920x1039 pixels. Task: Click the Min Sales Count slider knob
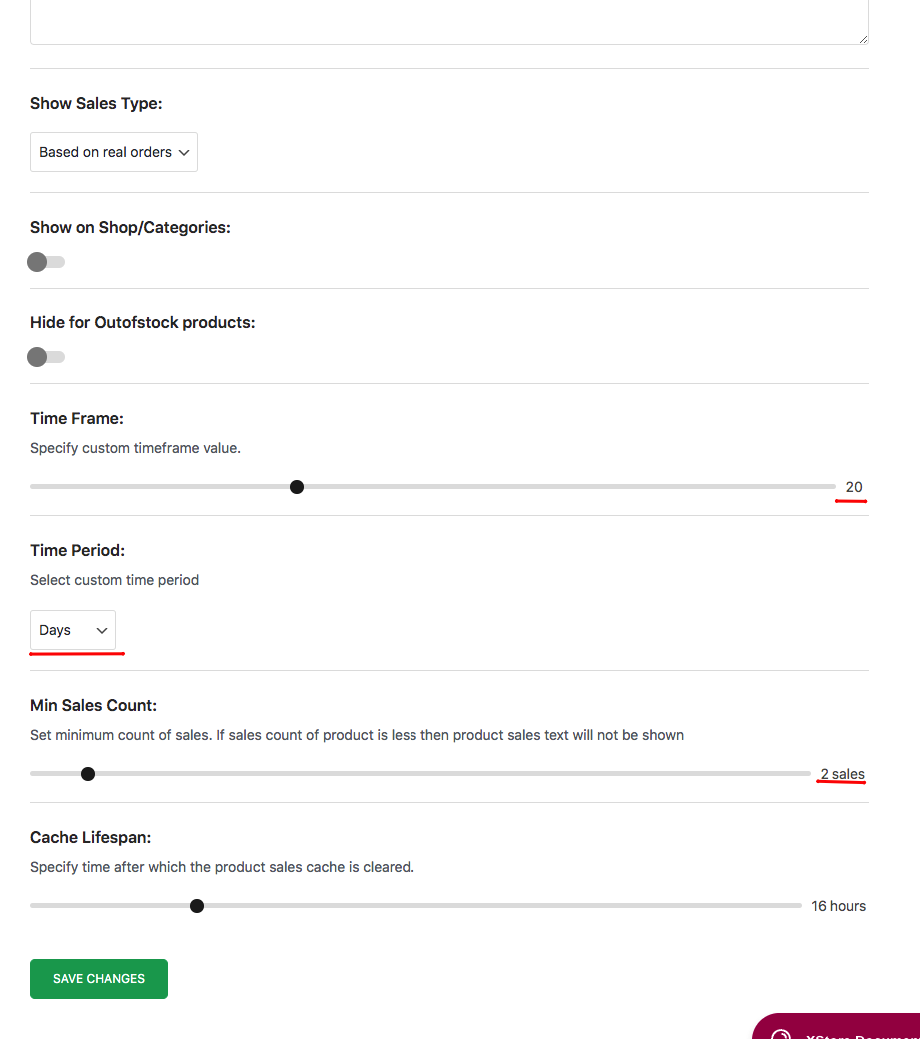(x=87, y=774)
